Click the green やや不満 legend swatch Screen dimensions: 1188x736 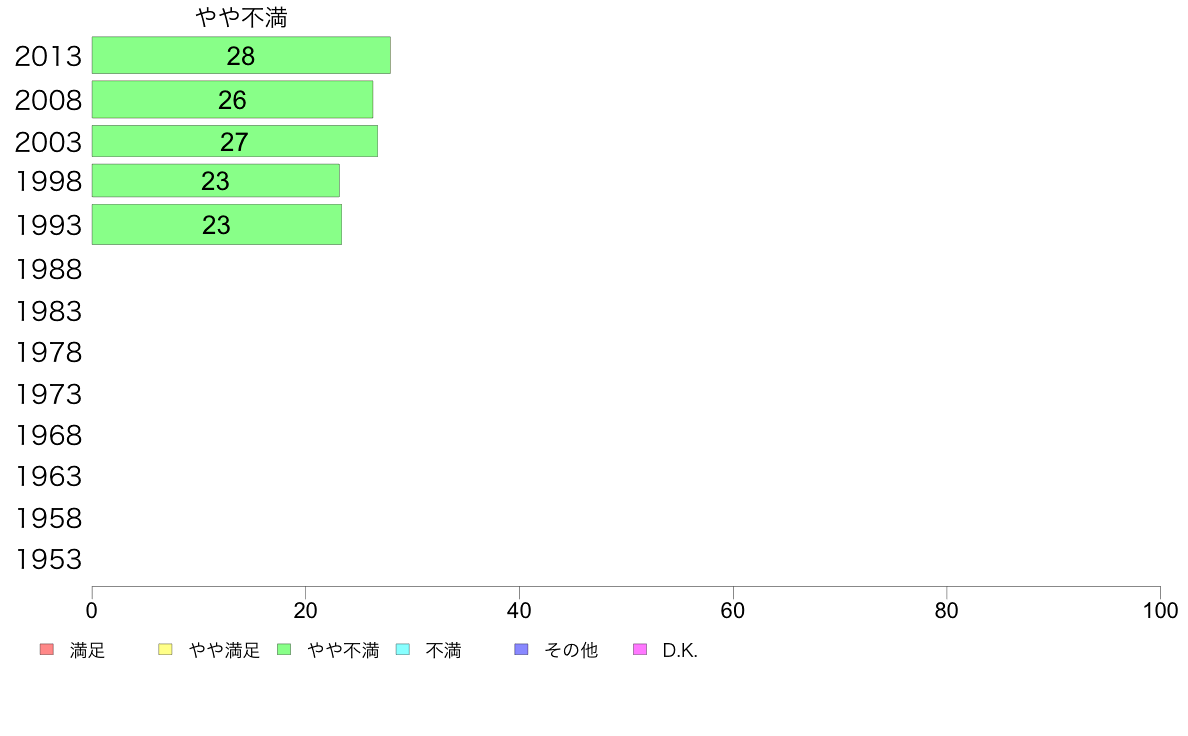coord(284,650)
